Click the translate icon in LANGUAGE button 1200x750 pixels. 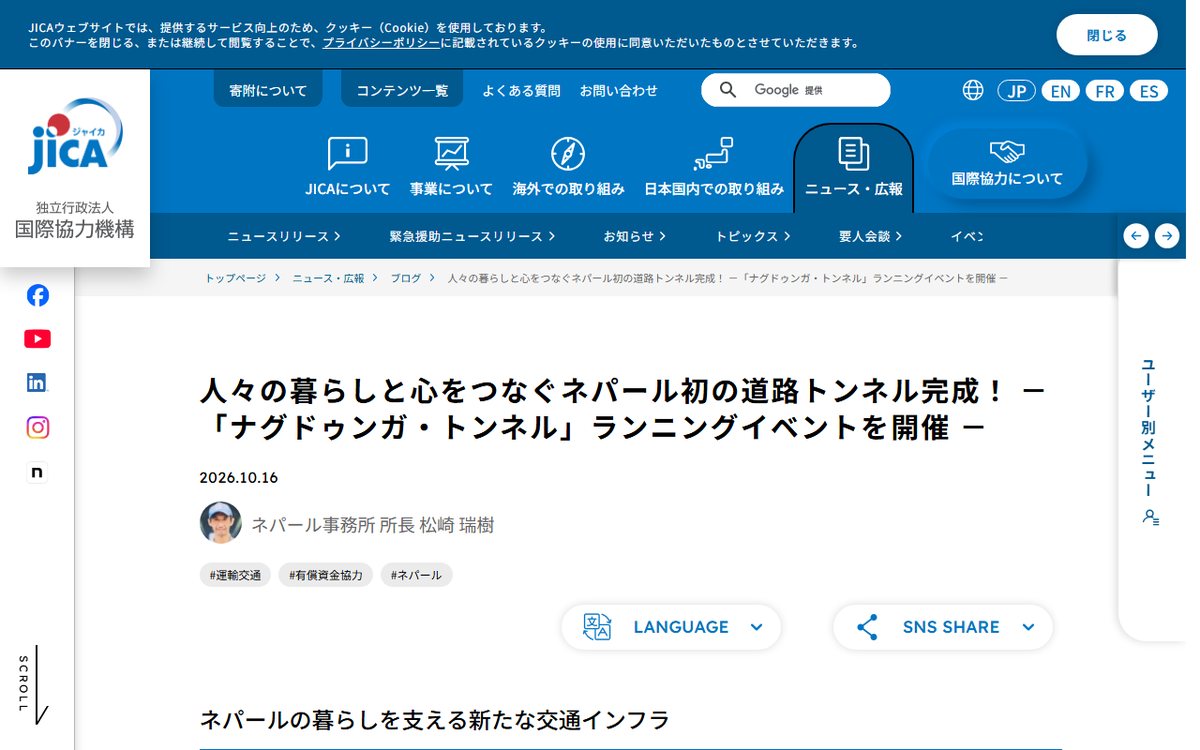[597, 627]
